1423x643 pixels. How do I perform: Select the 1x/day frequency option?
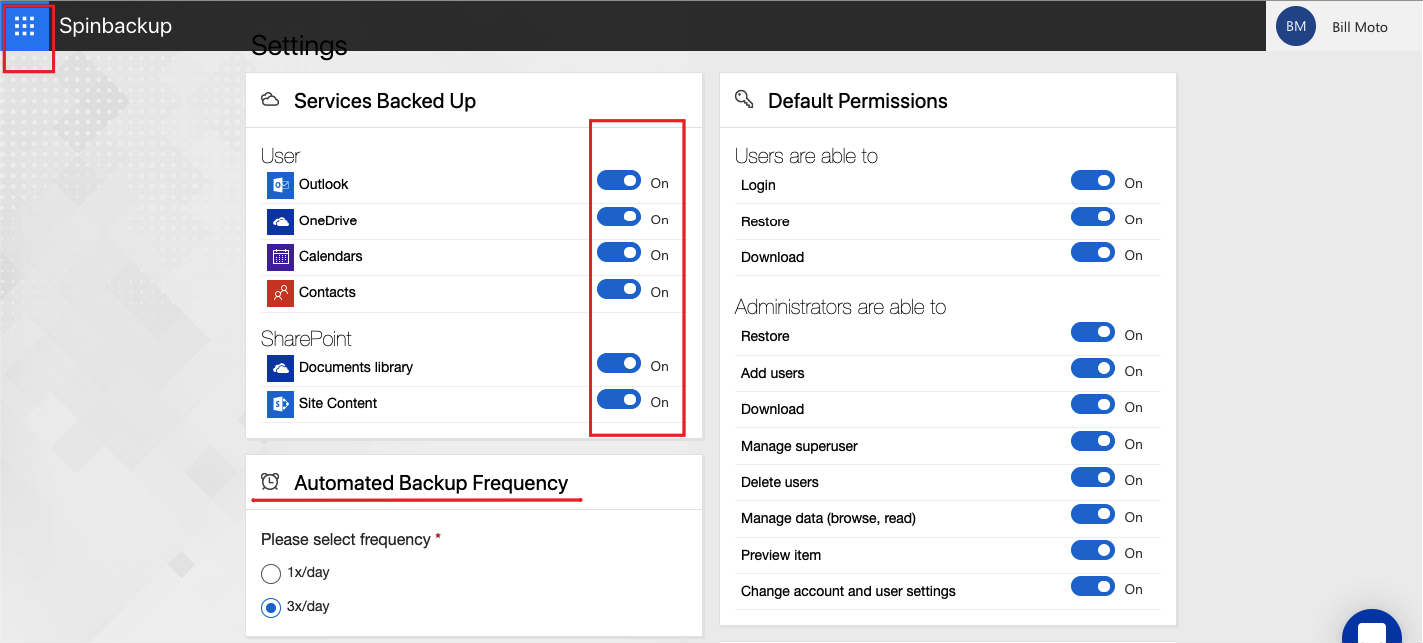271,574
